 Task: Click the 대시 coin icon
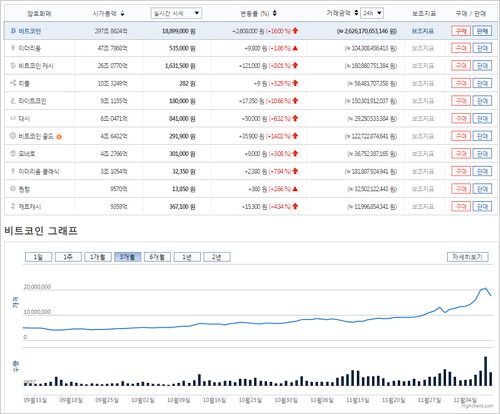[13, 118]
